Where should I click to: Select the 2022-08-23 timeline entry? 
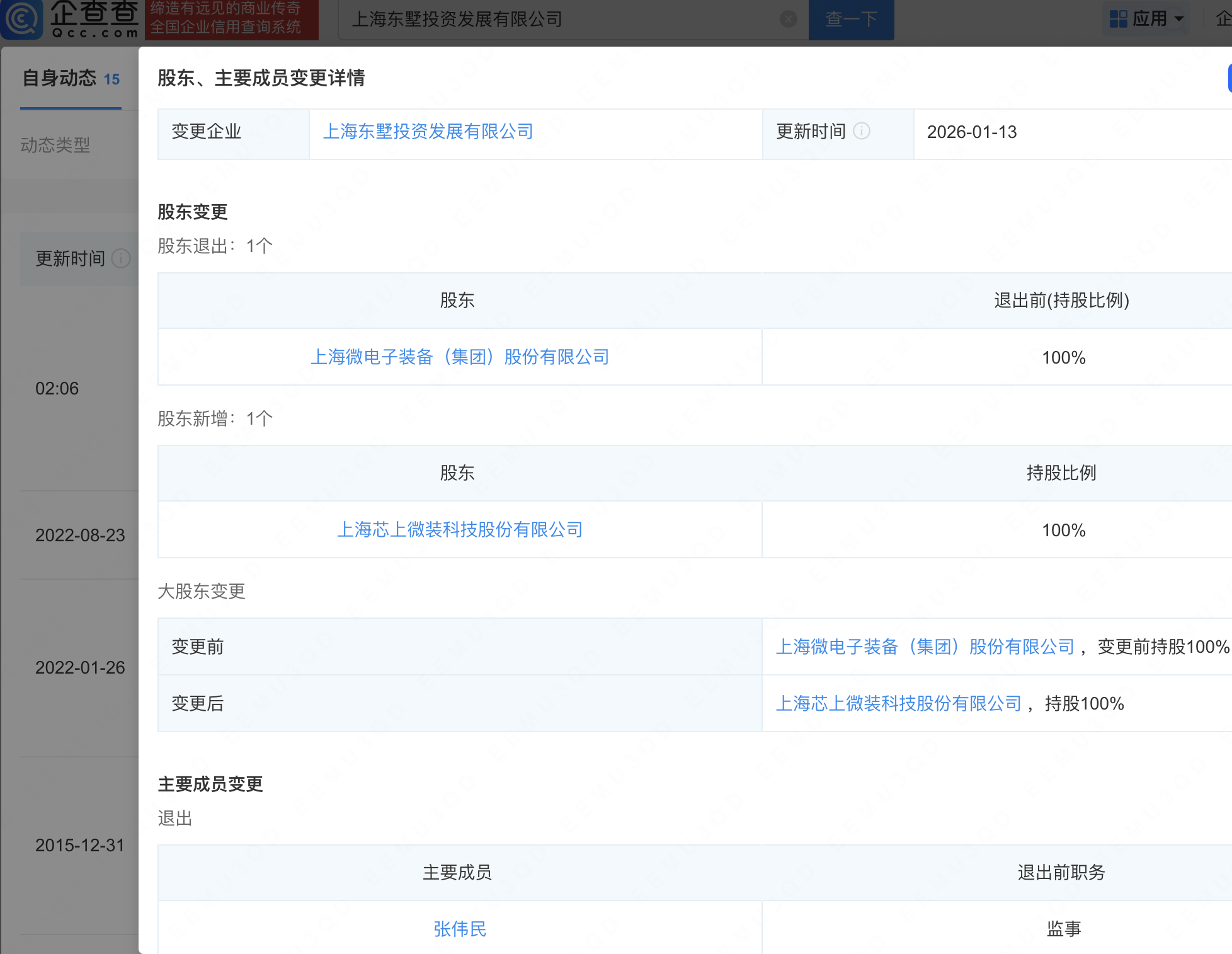point(80,535)
